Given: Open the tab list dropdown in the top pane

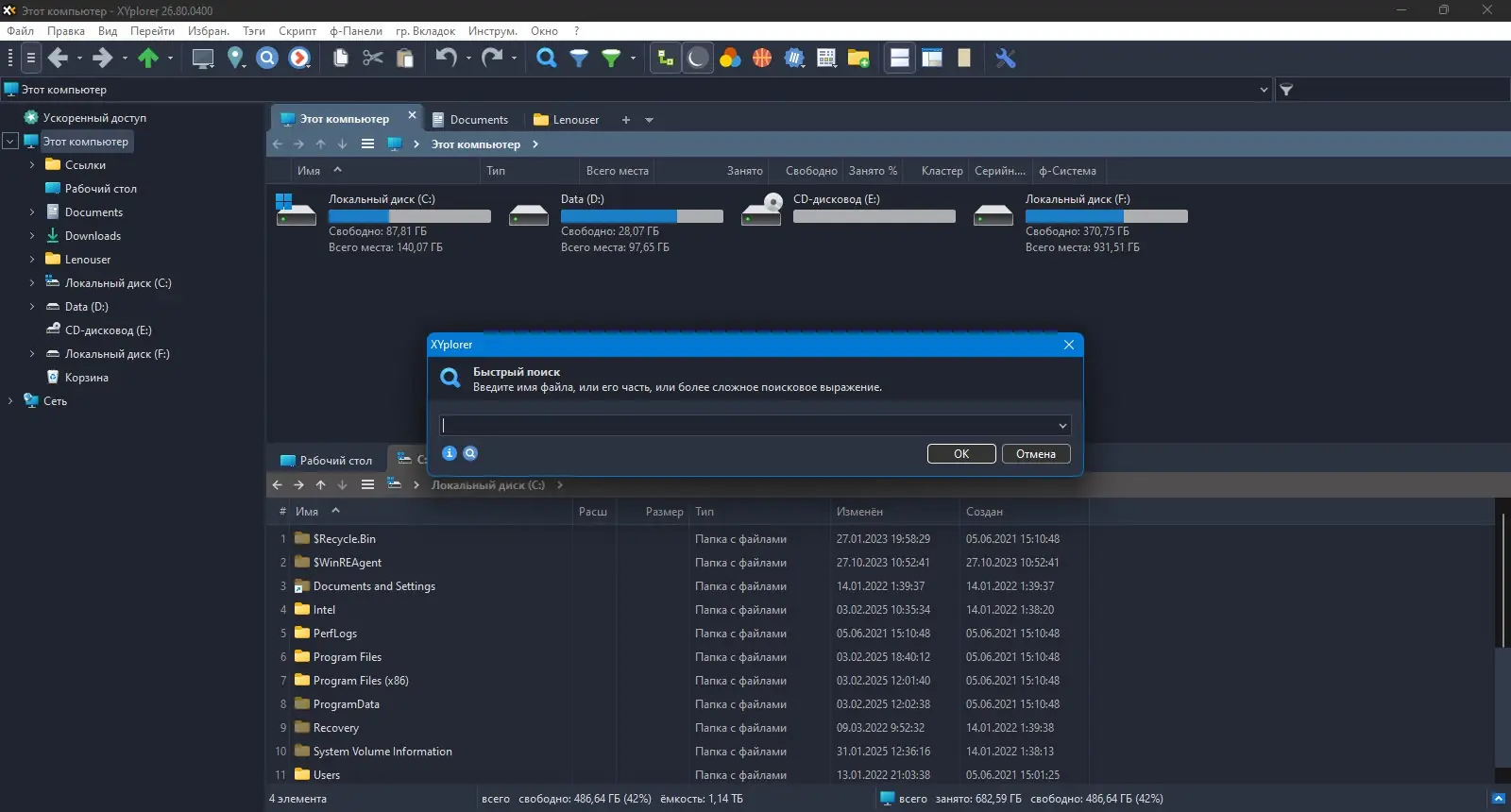Looking at the screenshot, I should click(x=649, y=120).
